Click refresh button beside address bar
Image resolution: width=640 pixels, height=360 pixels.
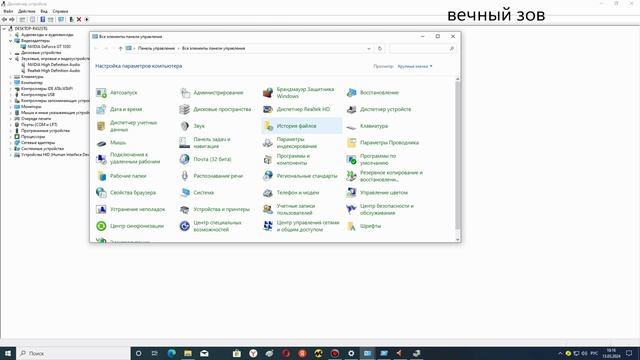380,49
